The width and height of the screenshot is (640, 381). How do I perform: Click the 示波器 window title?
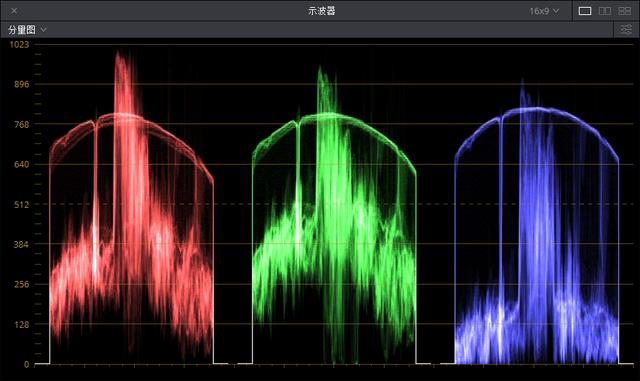322,11
